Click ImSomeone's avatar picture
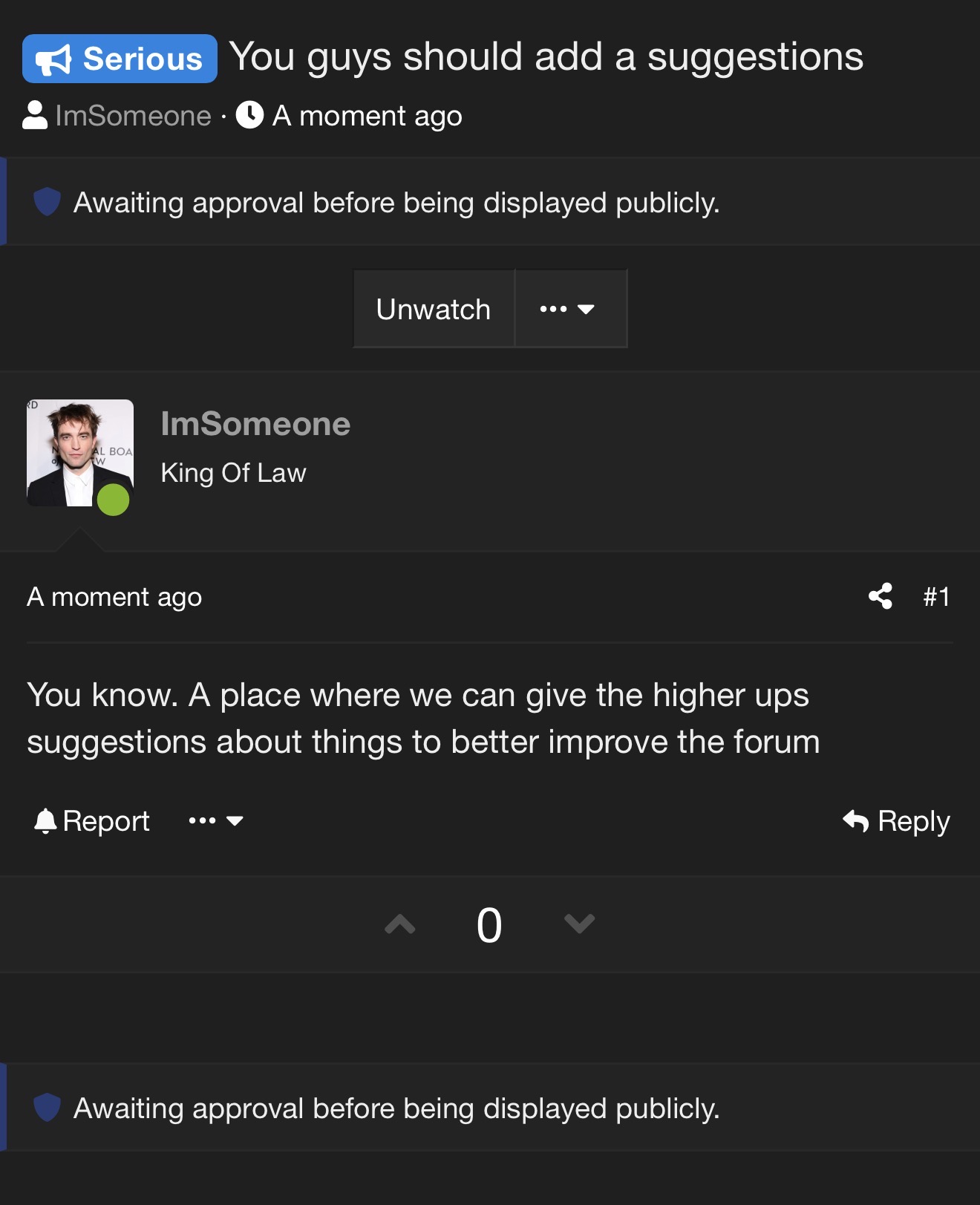The image size is (980, 1205). point(80,453)
